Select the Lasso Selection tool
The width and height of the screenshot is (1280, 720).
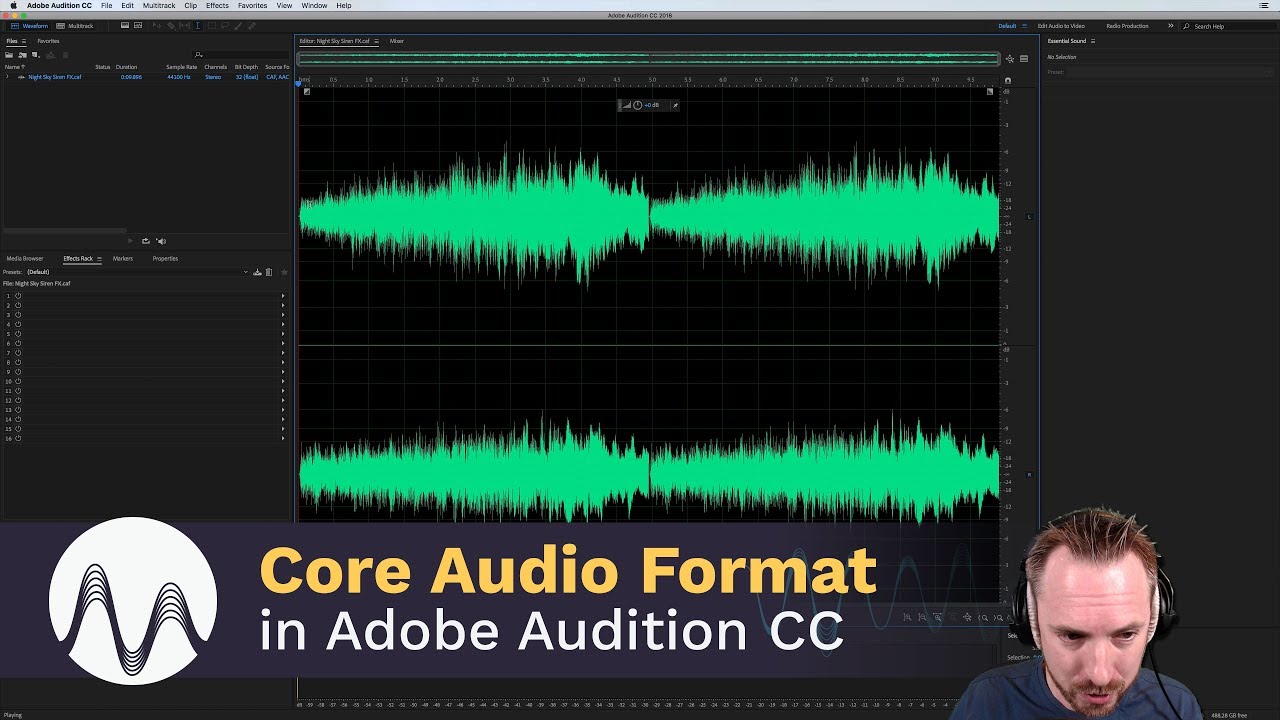click(x=225, y=26)
